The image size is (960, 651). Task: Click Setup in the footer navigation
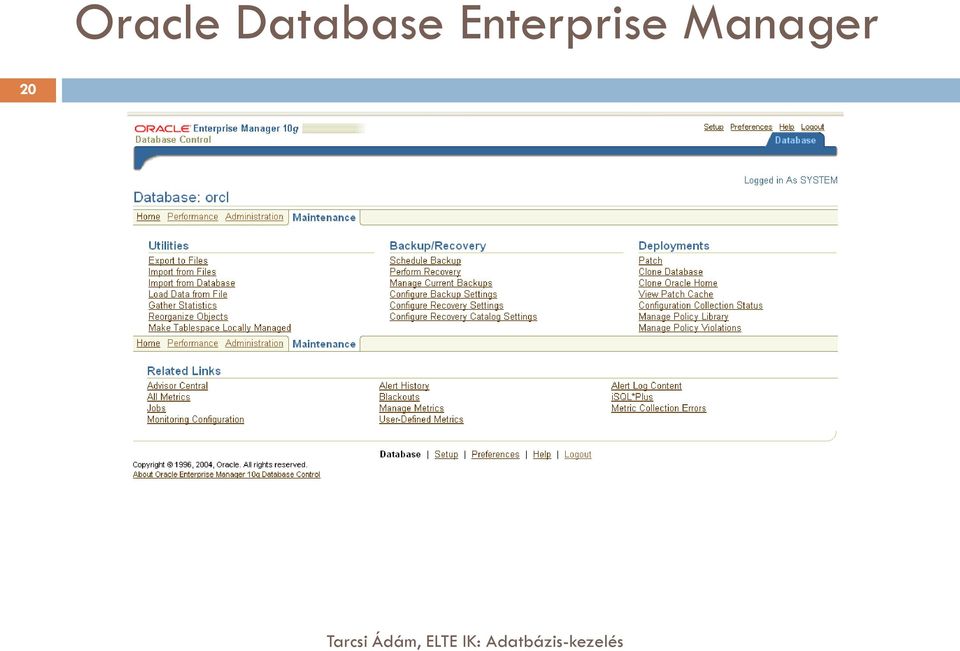click(x=446, y=454)
